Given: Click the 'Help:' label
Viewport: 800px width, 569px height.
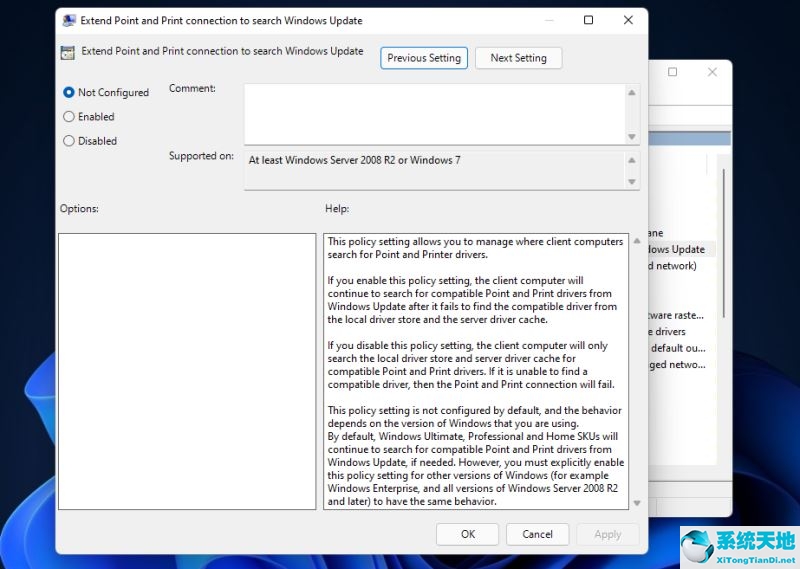Looking at the screenshot, I should [337, 209].
